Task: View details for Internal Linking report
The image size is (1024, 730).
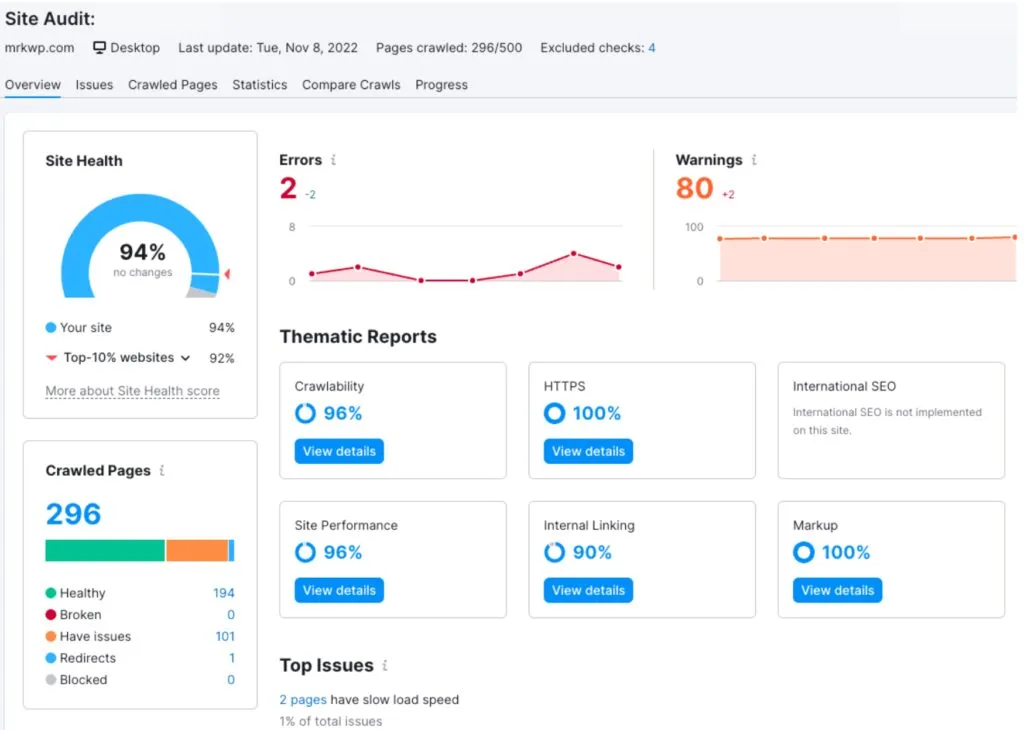Action: [588, 590]
